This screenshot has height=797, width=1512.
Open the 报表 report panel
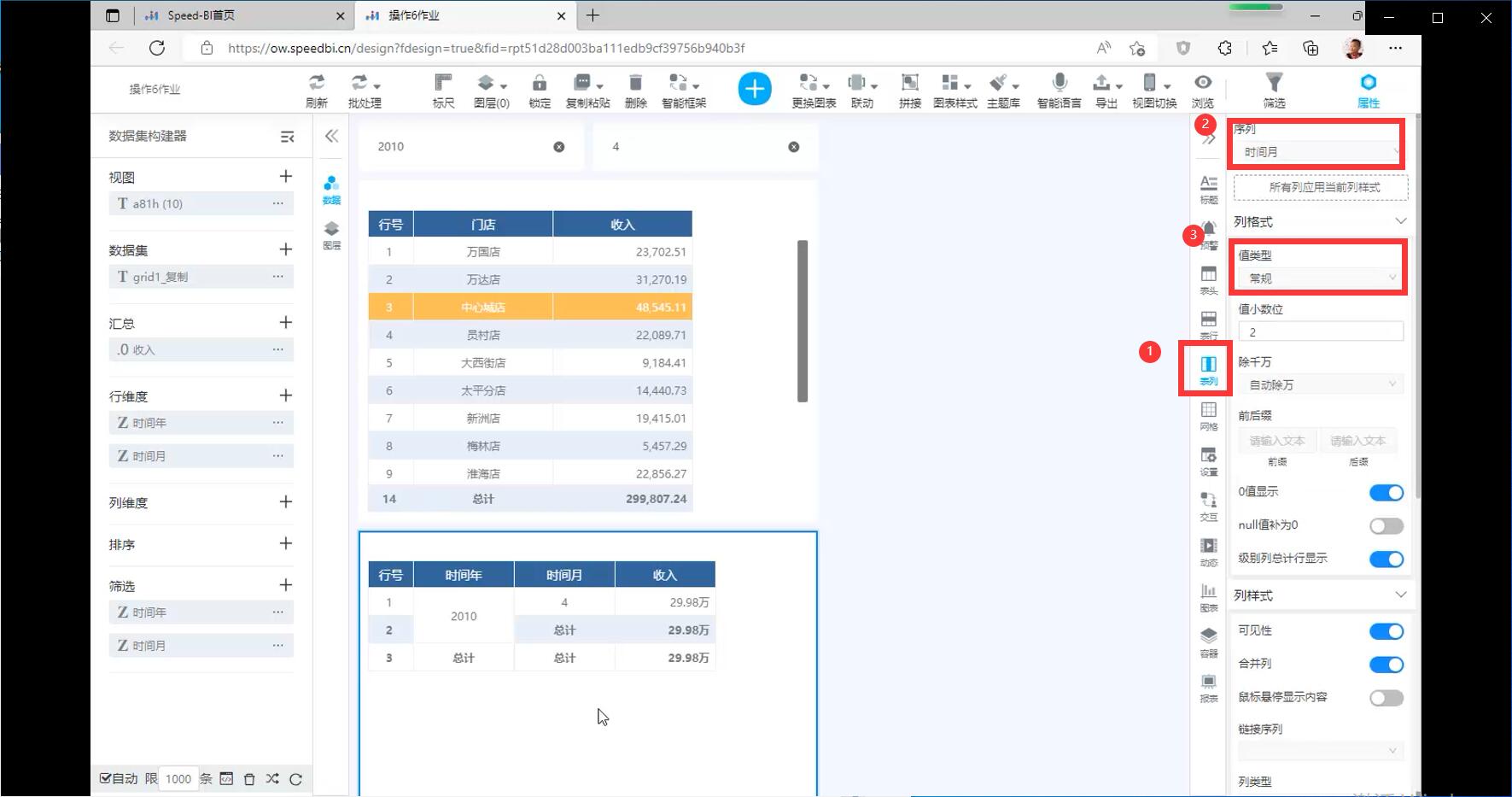1209,688
